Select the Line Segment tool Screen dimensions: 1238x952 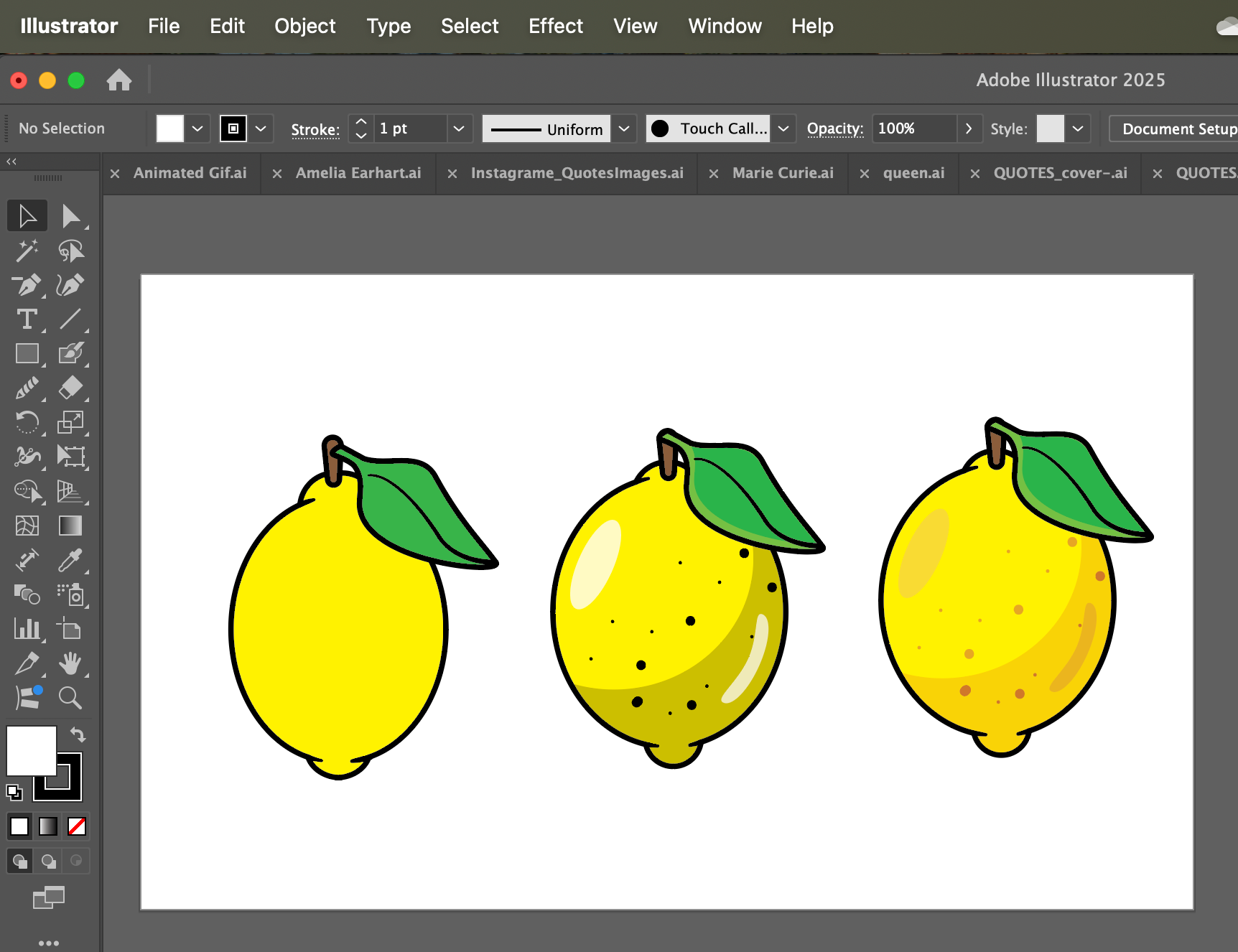point(70,319)
